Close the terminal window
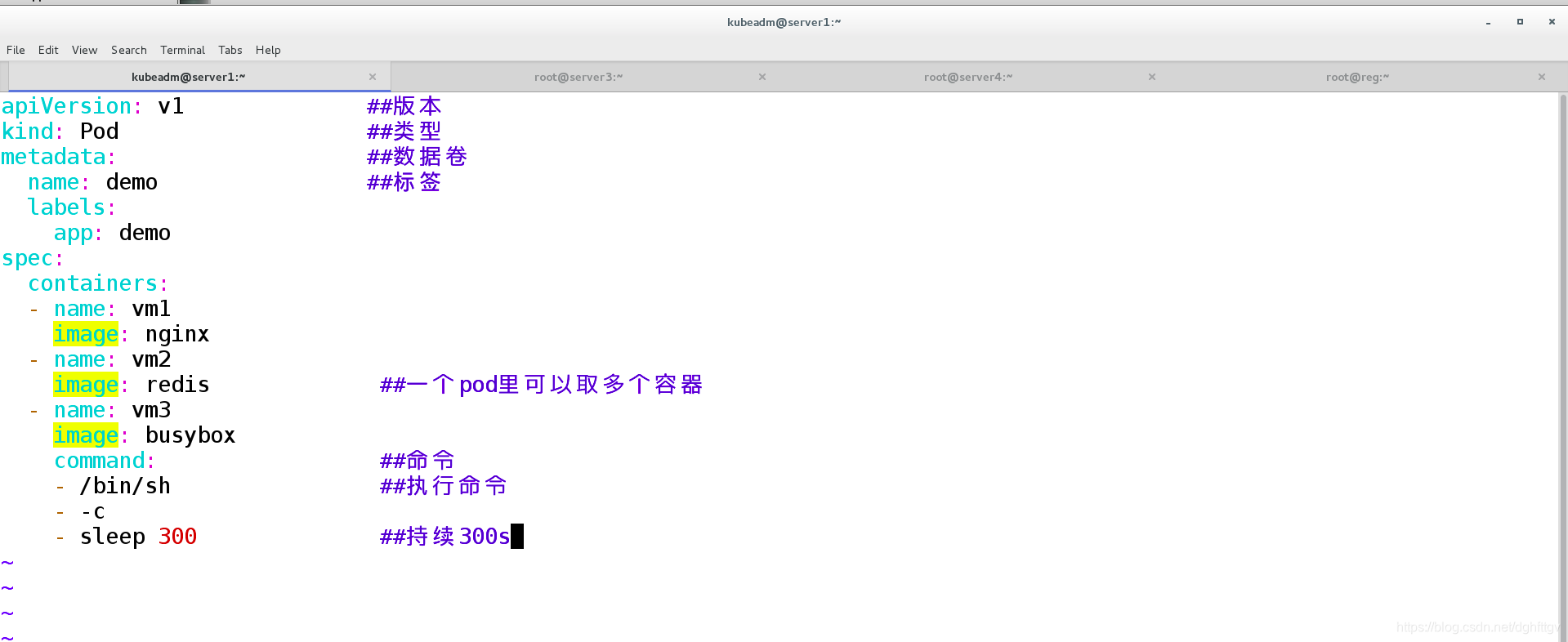The height and width of the screenshot is (642, 1568). click(x=1552, y=22)
